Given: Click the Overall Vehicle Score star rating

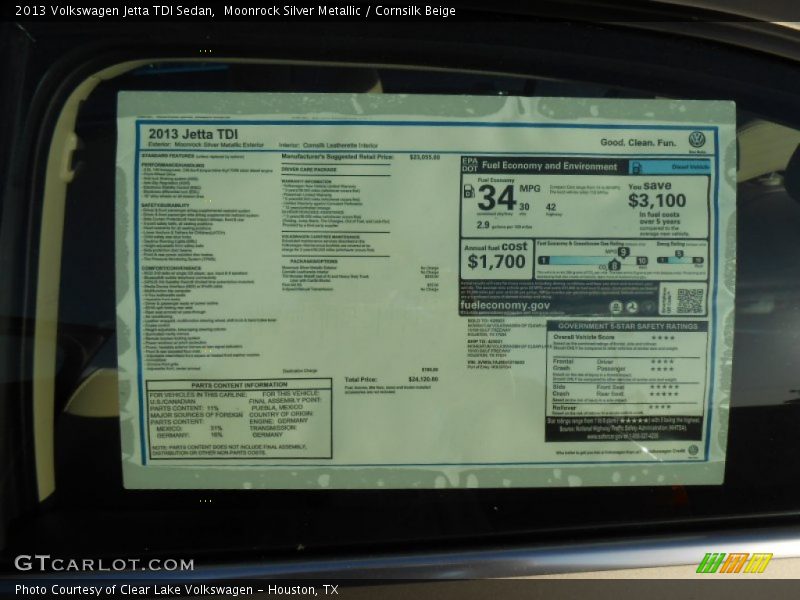Looking at the screenshot, I should [662, 338].
